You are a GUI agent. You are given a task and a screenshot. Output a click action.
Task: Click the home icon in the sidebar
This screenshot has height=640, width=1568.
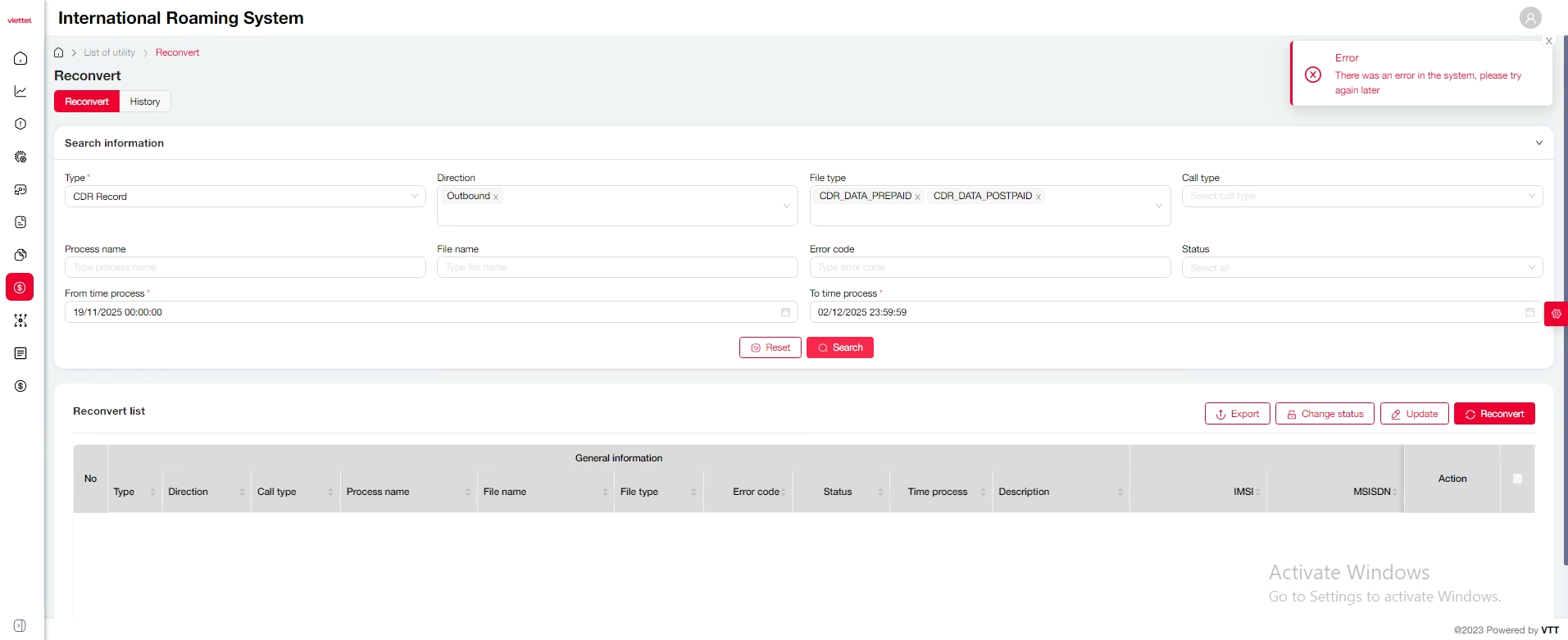click(20, 58)
